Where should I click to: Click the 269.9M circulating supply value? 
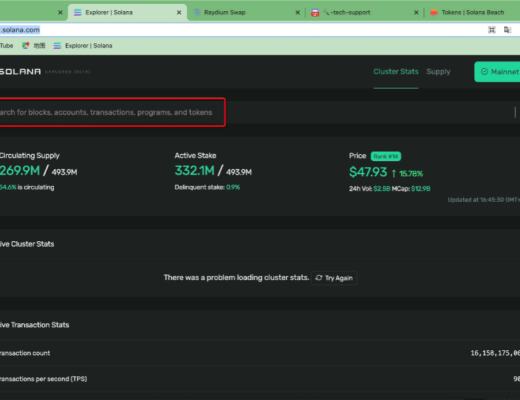[x=20, y=171]
